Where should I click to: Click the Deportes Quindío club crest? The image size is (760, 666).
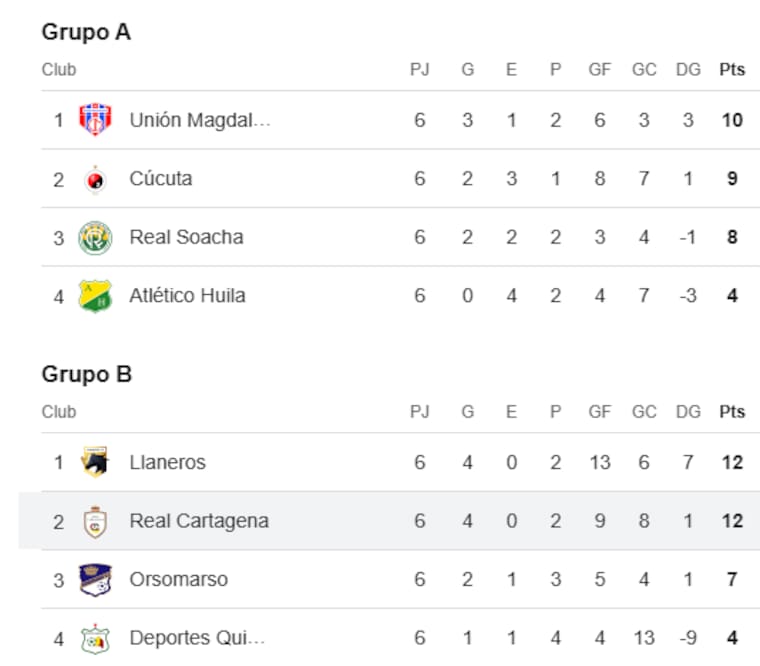(95, 638)
